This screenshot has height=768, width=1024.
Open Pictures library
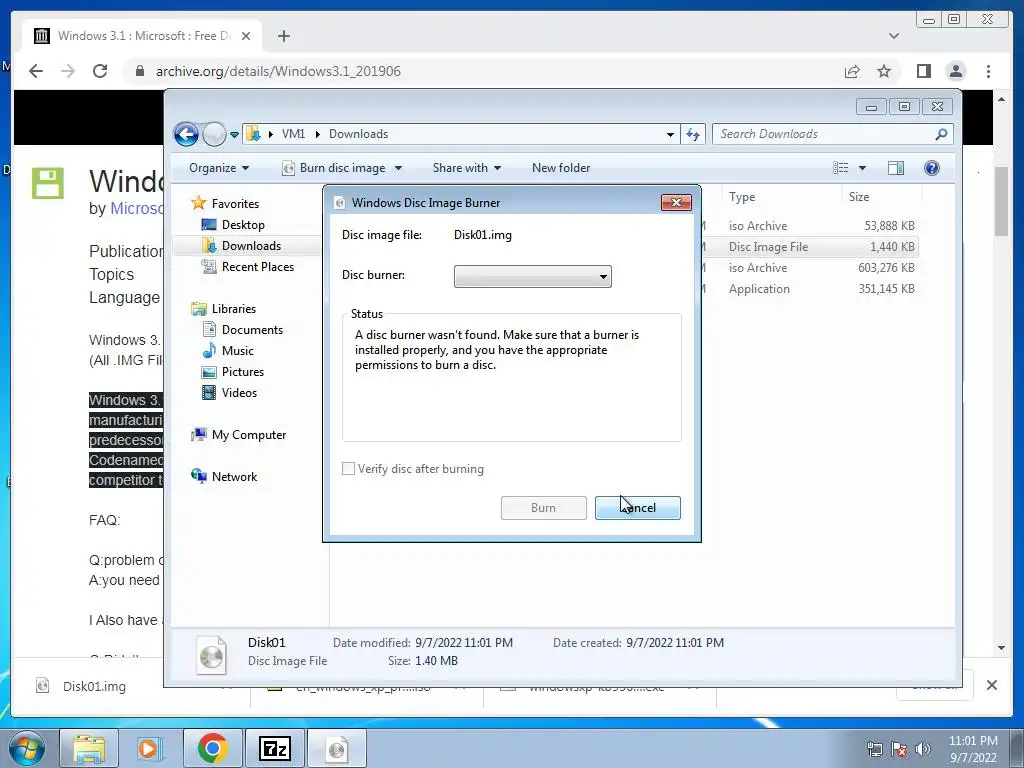[233, 372]
